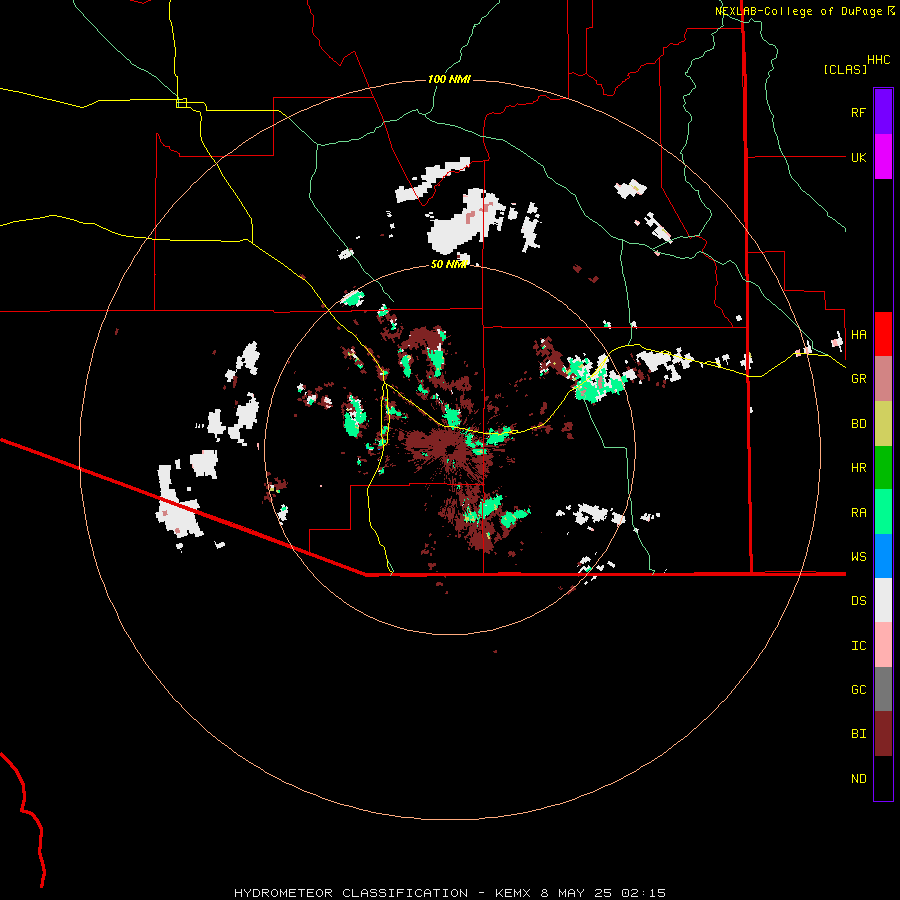This screenshot has width=900, height=900.
Task: Click the HHC product label
Action: point(878,60)
